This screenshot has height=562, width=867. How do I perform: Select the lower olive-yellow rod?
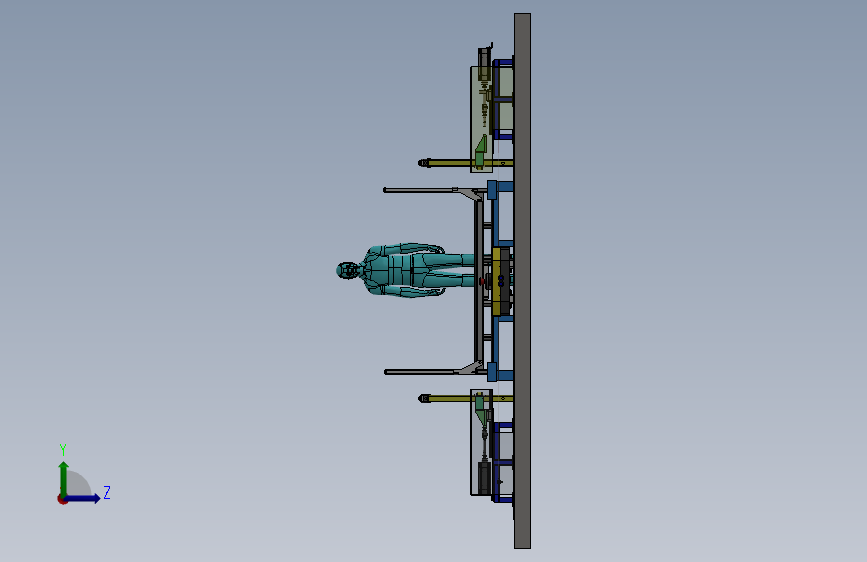[466, 398]
